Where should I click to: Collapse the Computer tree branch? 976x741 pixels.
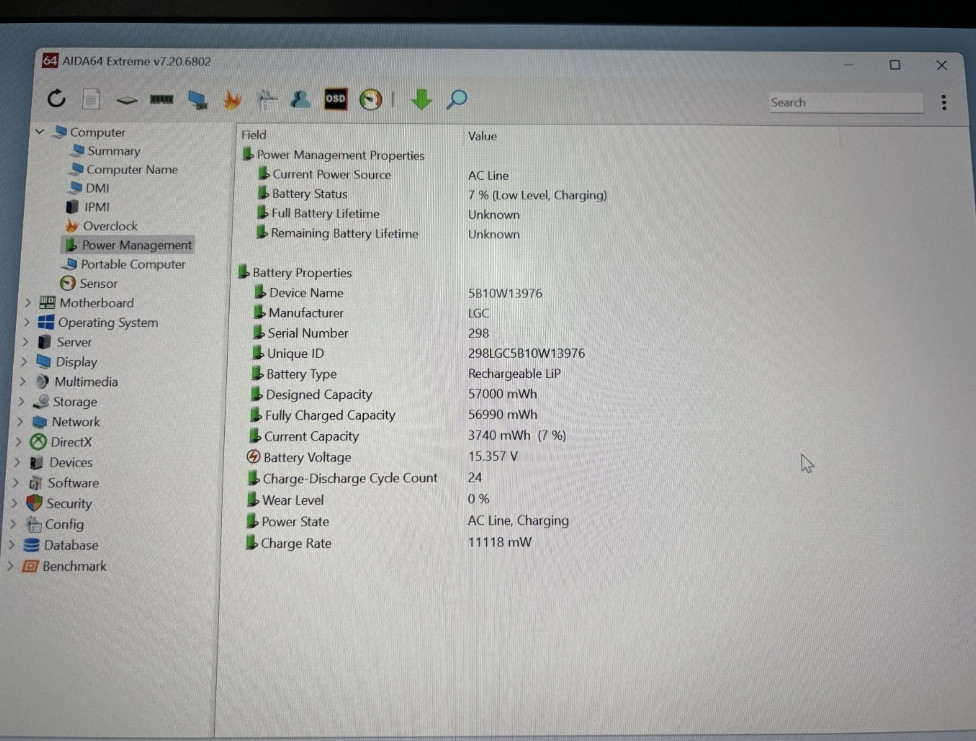pos(39,131)
